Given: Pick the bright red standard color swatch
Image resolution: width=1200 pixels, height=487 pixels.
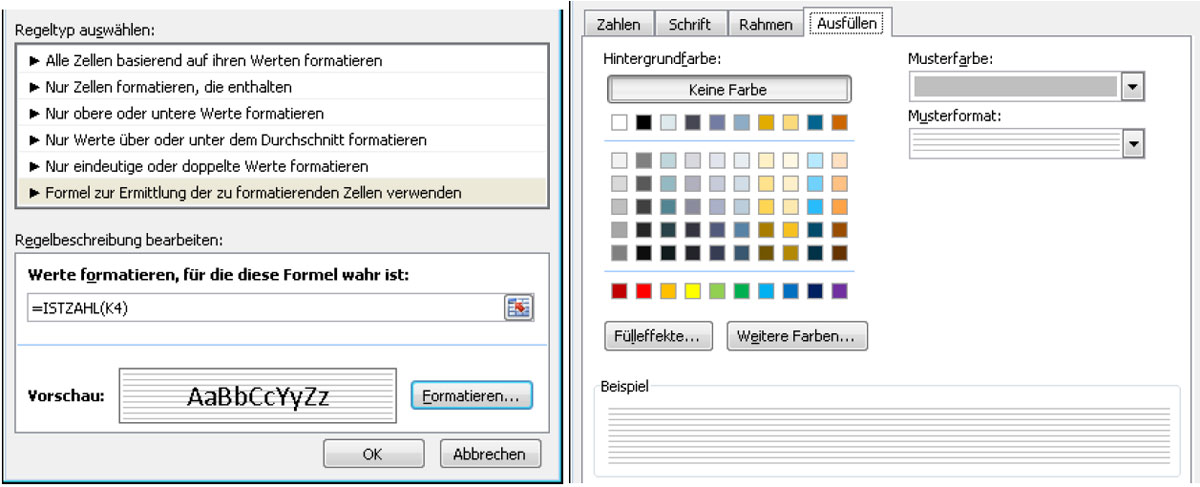Looking at the screenshot, I should pos(644,291).
